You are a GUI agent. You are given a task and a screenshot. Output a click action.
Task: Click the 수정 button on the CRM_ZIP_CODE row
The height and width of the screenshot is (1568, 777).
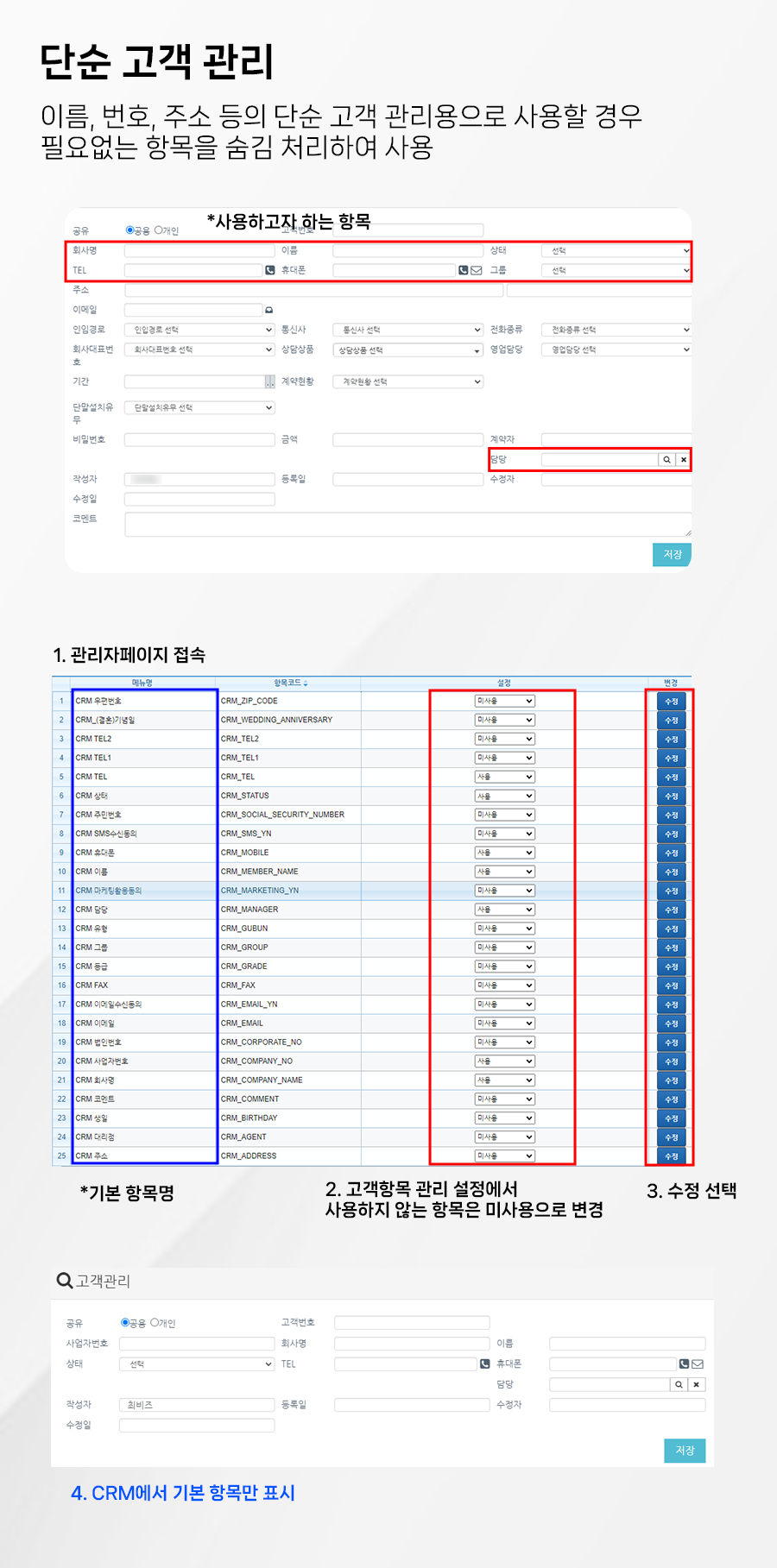(x=672, y=702)
